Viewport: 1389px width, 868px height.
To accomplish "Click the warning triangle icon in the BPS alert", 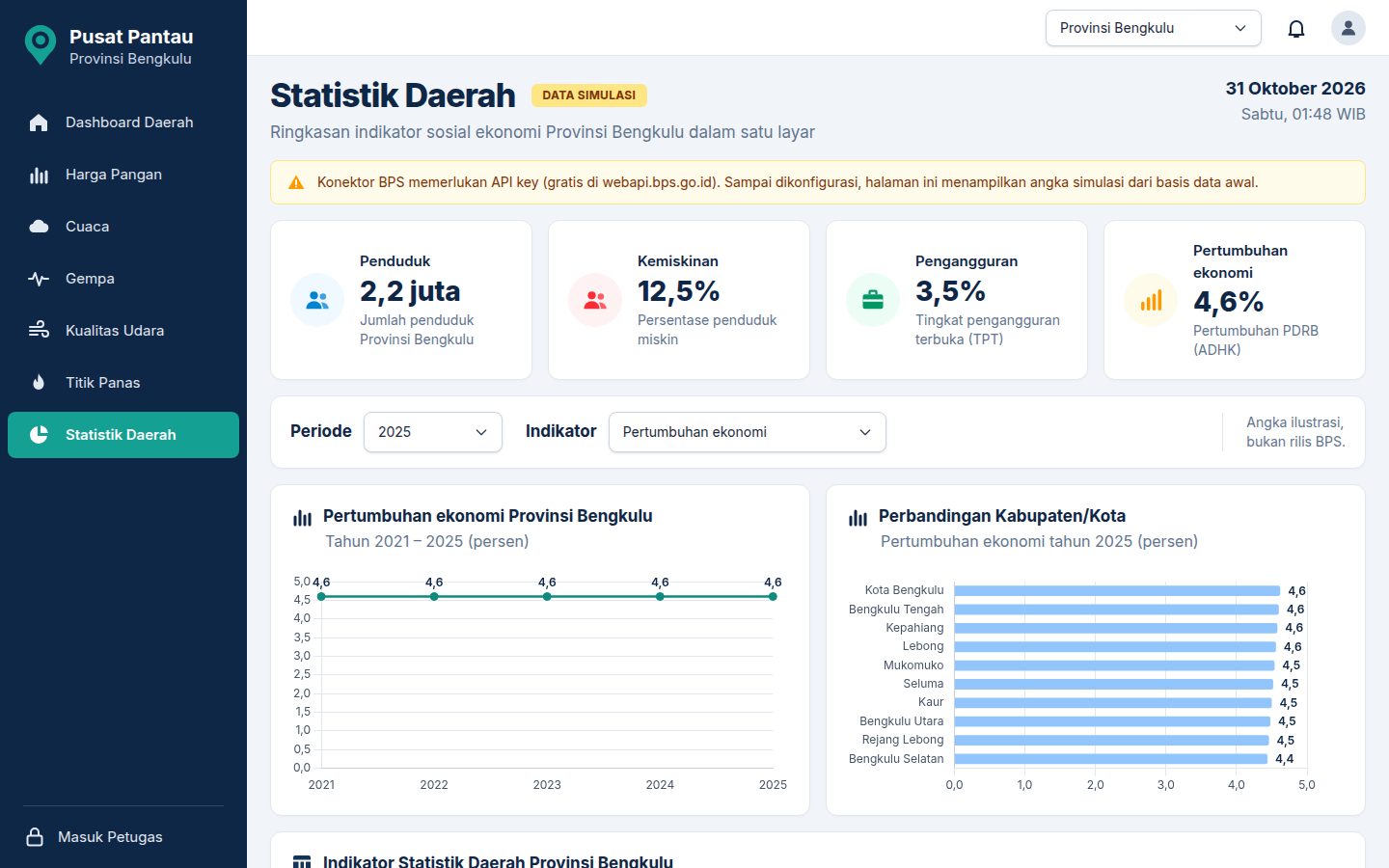I will [x=296, y=182].
